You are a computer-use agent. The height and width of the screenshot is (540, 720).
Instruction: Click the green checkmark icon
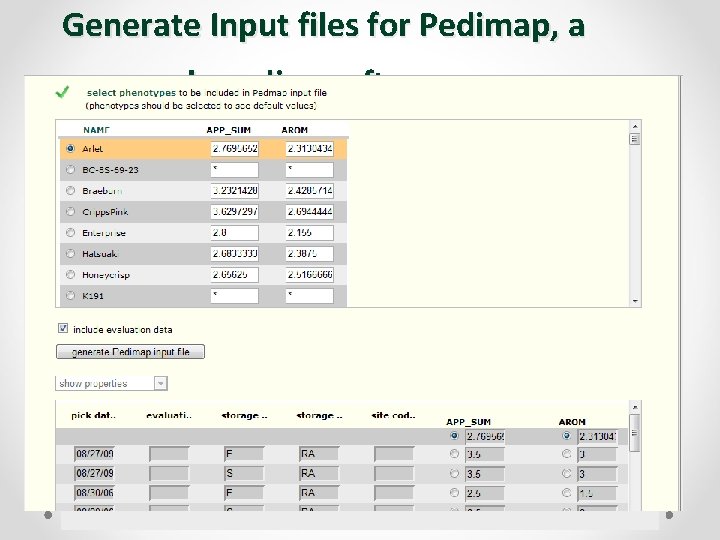[62, 92]
